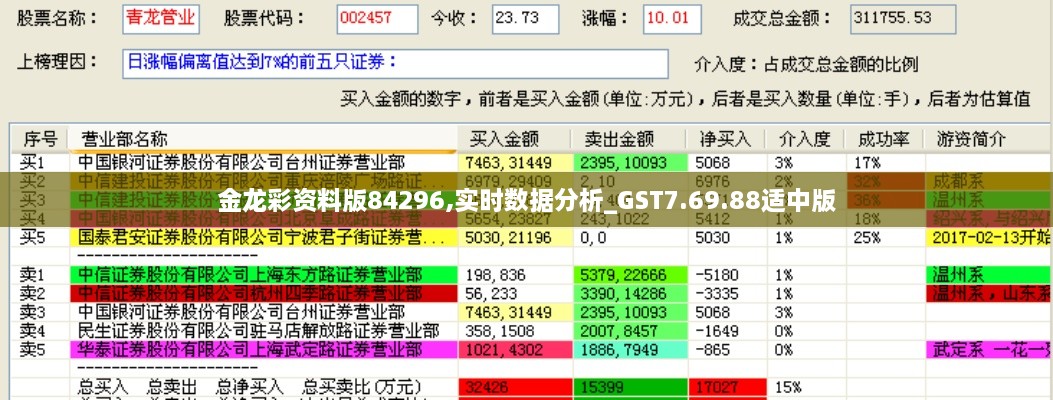1053x400 pixels.
Task: Sort by the 游资简介 column header
Action: [x=989, y=139]
